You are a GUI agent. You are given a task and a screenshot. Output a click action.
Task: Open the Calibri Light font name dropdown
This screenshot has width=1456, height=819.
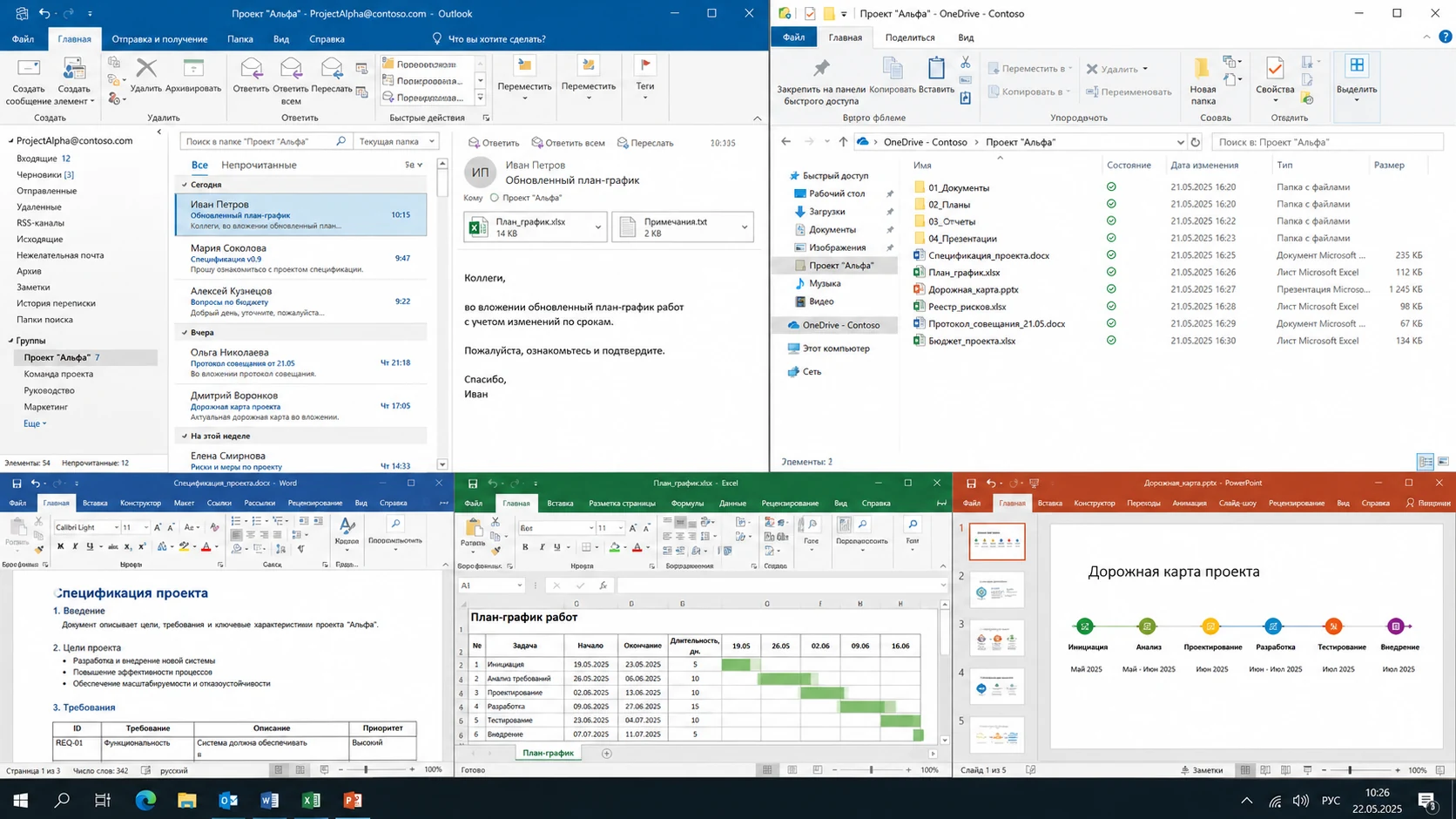116,527
